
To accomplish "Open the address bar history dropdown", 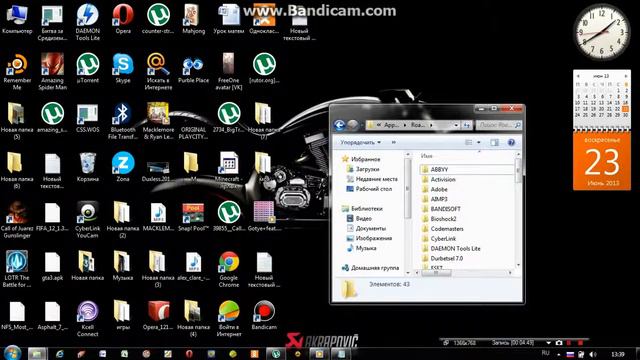I will point(456,125).
